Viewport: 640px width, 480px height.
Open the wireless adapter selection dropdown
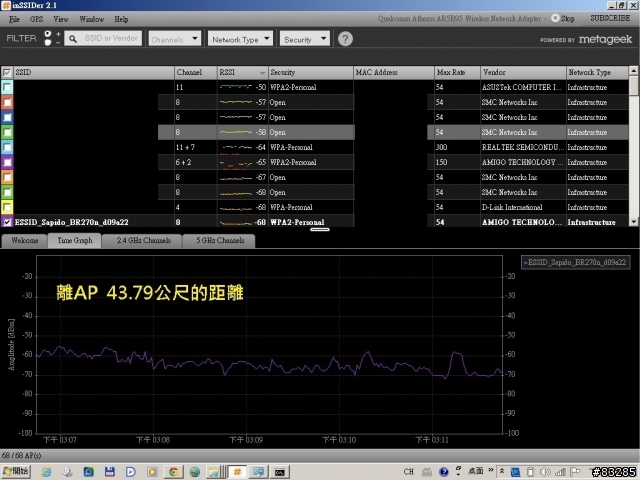pos(462,18)
